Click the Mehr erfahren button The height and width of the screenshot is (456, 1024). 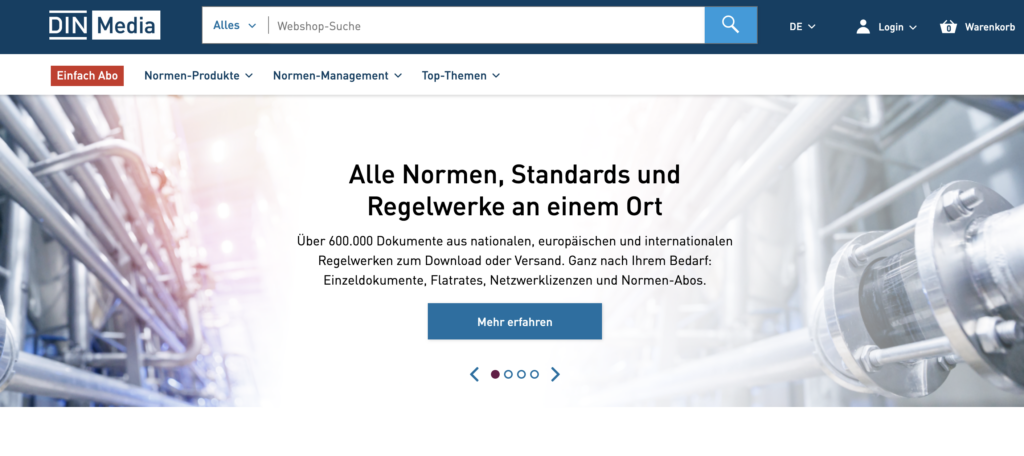pyautogui.click(x=515, y=321)
